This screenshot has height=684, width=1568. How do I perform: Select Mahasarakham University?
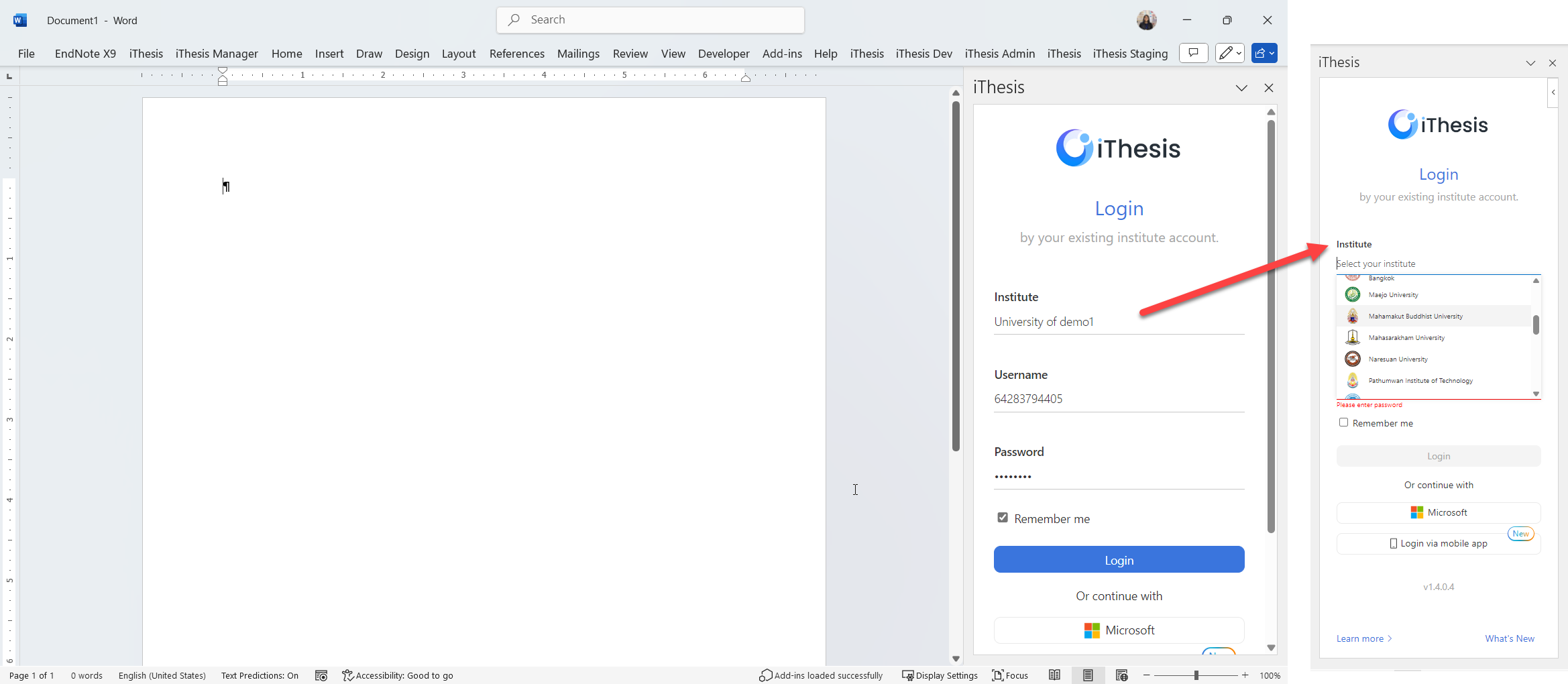[1435, 338]
